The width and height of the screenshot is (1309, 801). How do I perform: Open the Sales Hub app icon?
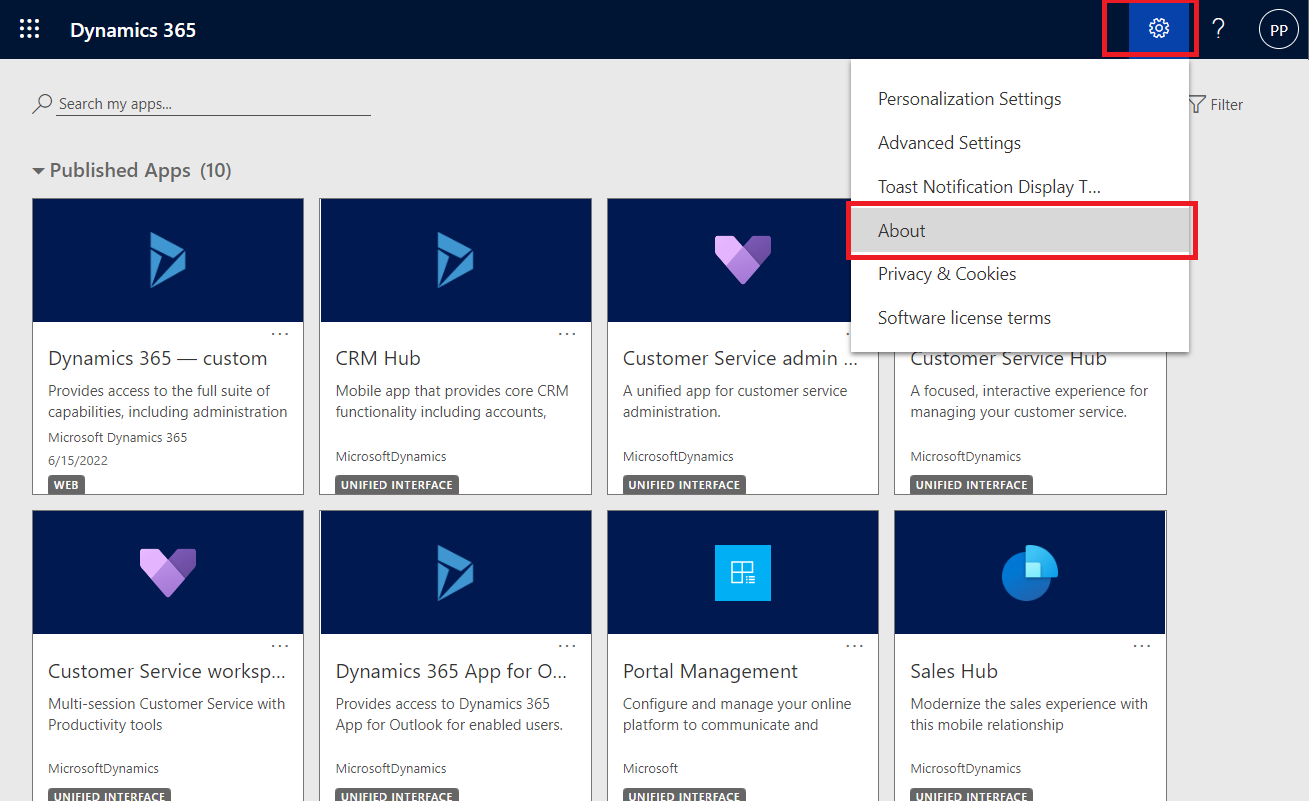tap(1030, 573)
